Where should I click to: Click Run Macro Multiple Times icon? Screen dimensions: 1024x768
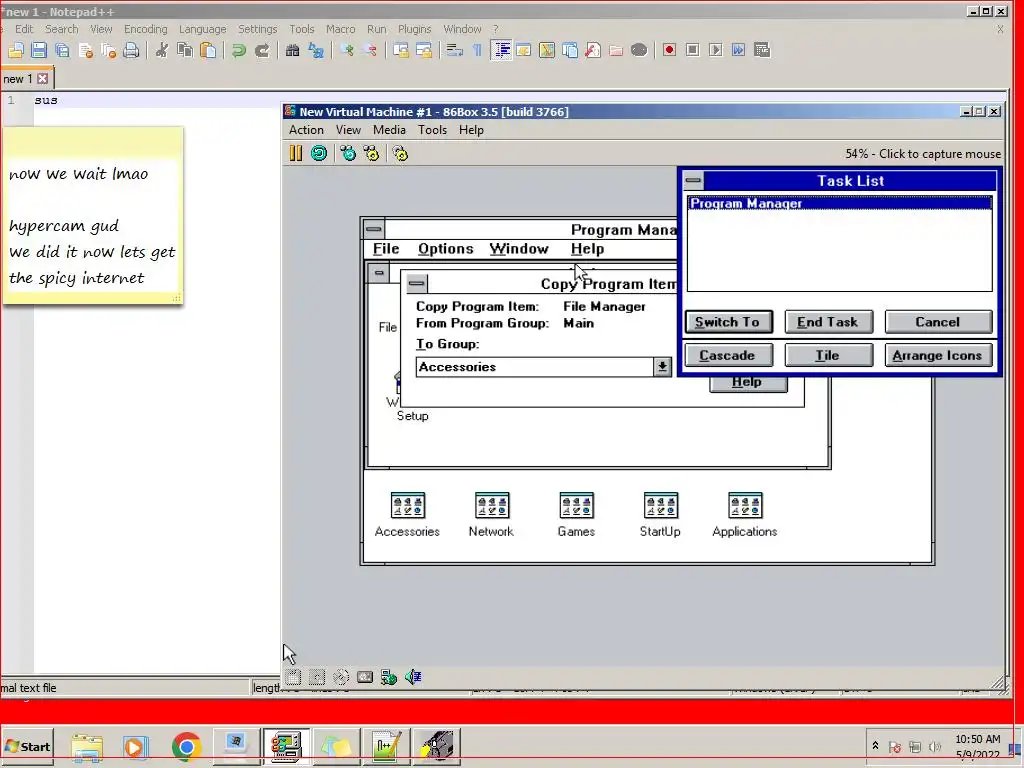tap(739, 50)
